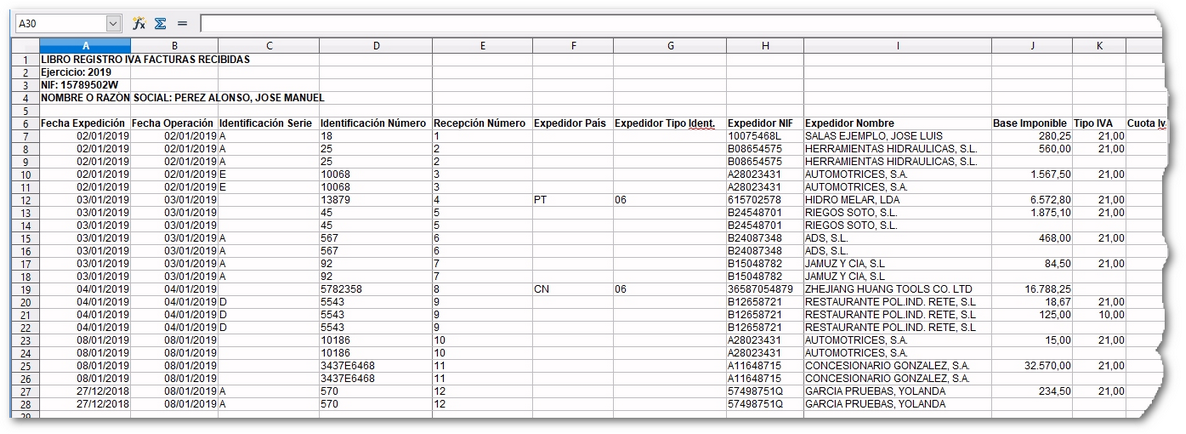Select row 19 header

point(25,289)
